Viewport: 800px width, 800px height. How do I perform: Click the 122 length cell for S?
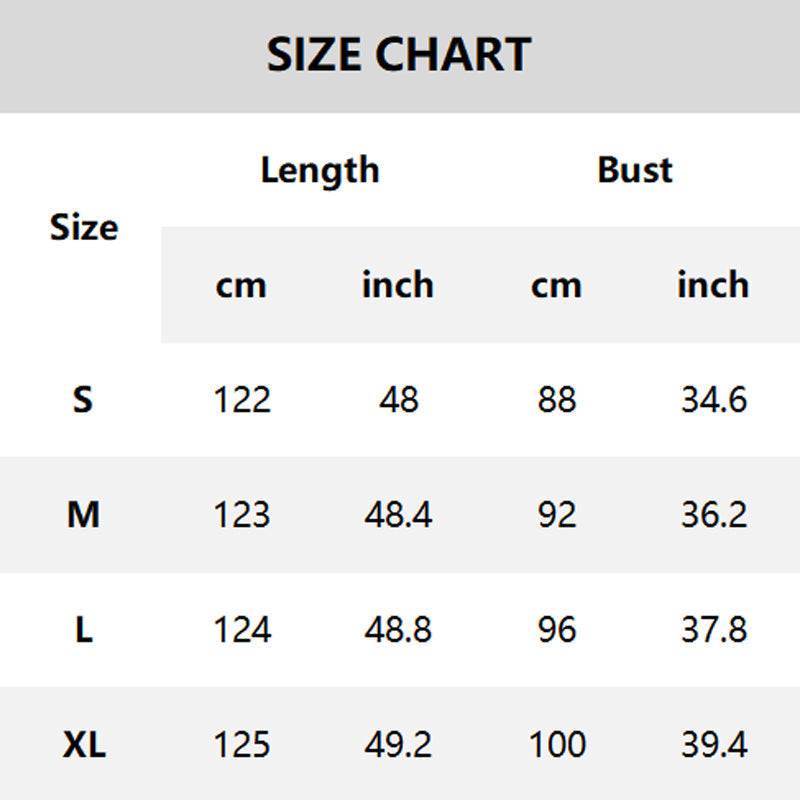click(242, 400)
